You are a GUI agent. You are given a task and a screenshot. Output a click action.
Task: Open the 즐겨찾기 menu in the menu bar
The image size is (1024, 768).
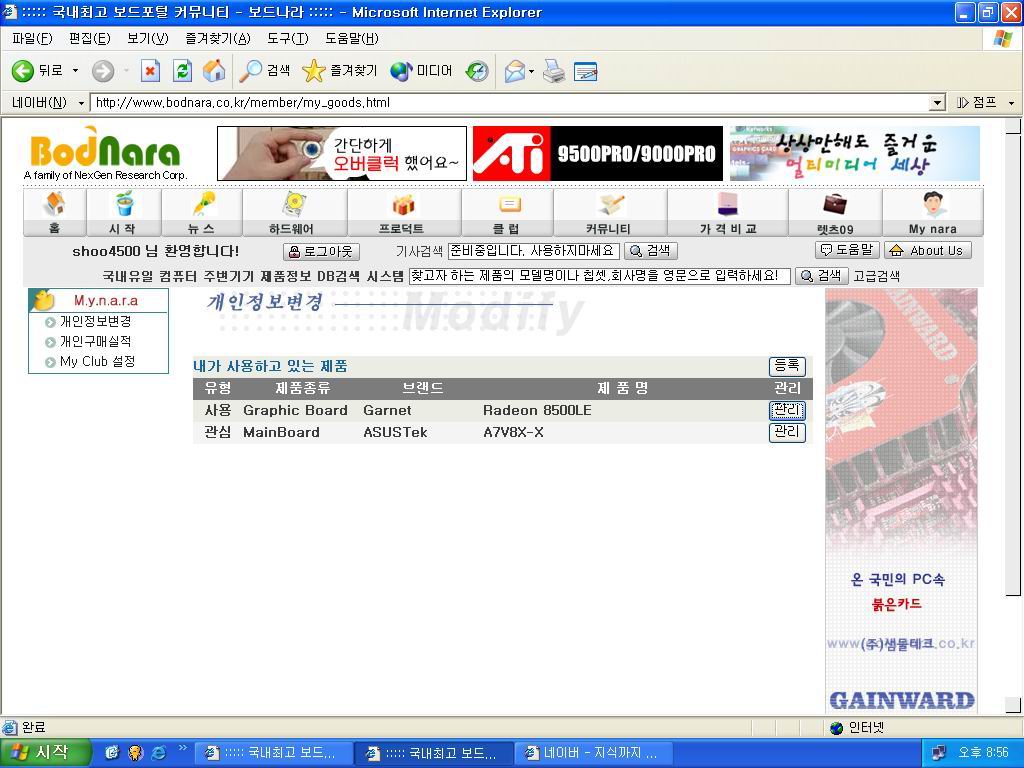(217, 39)
